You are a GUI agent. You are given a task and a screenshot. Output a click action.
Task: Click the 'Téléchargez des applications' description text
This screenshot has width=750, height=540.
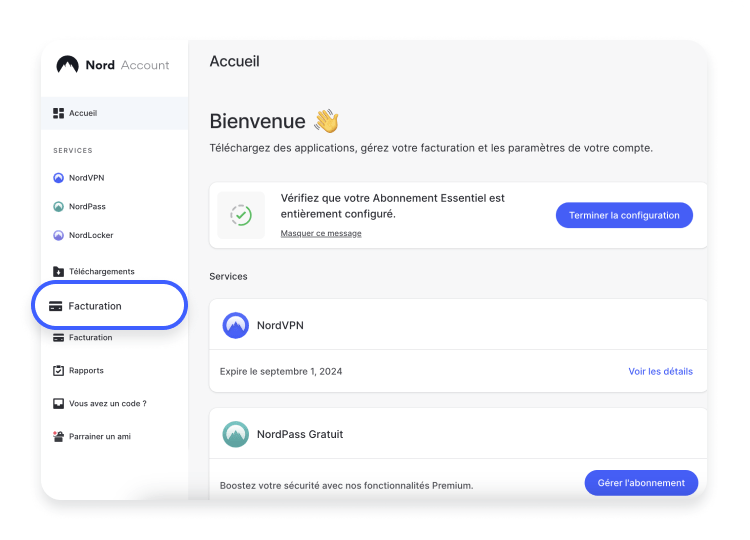[x=431, y=148]
